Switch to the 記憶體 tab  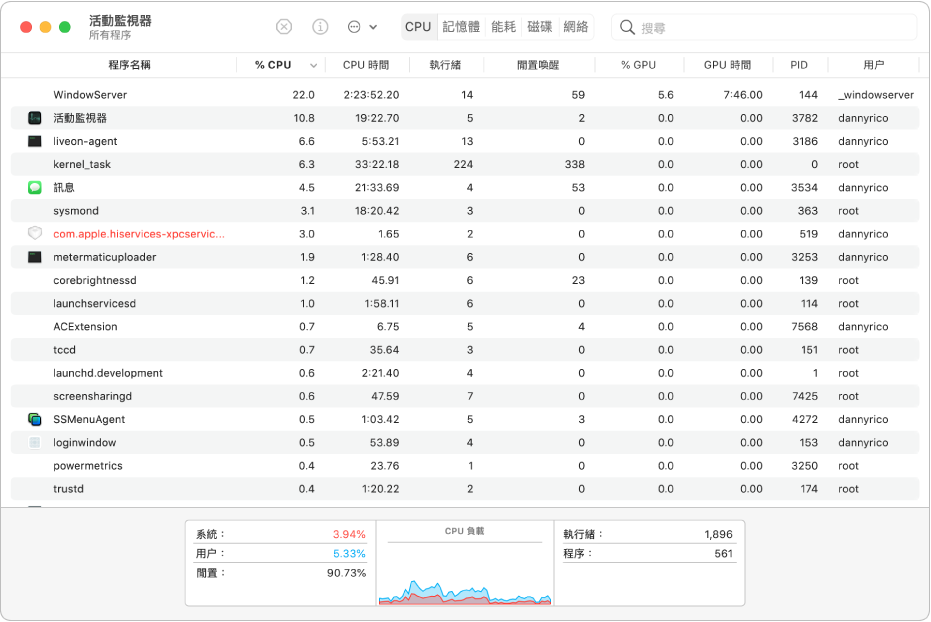(461, 27)
